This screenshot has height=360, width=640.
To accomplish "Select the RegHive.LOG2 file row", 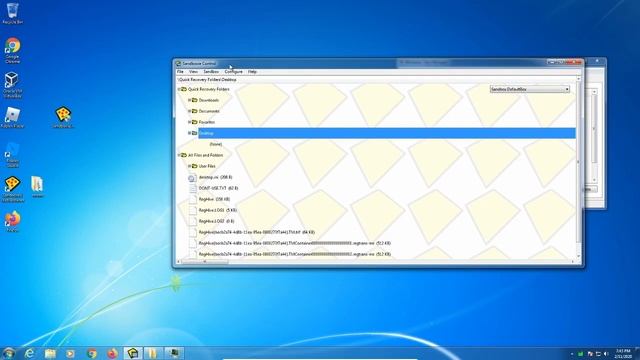I will (216, 221).
